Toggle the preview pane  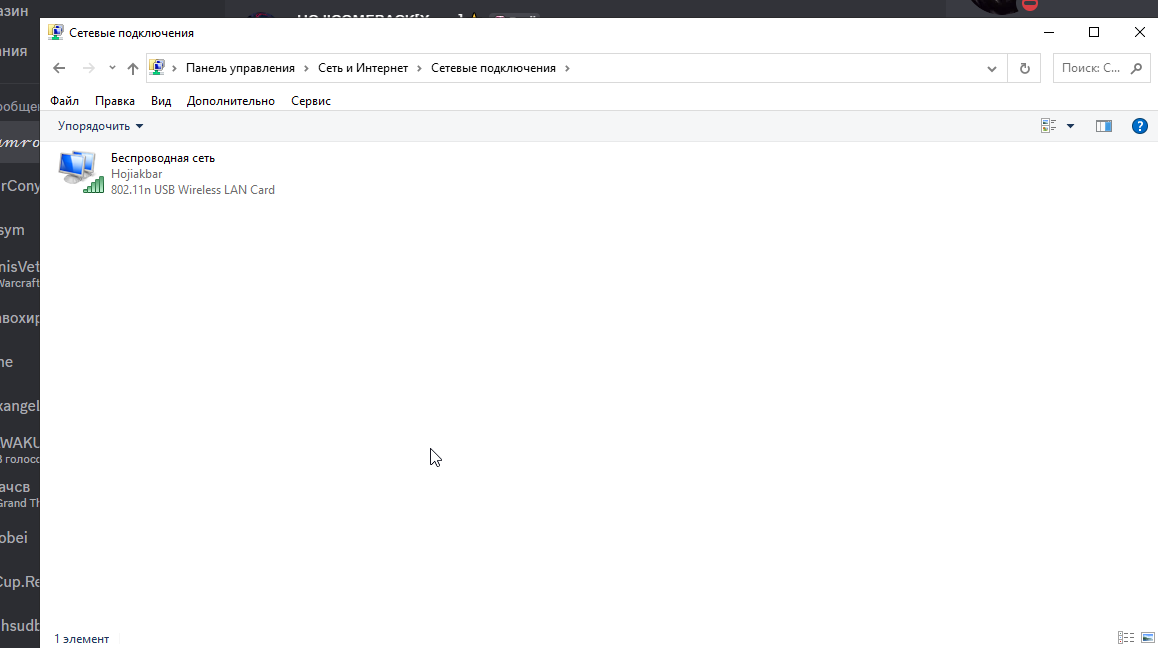point(1103,126)
